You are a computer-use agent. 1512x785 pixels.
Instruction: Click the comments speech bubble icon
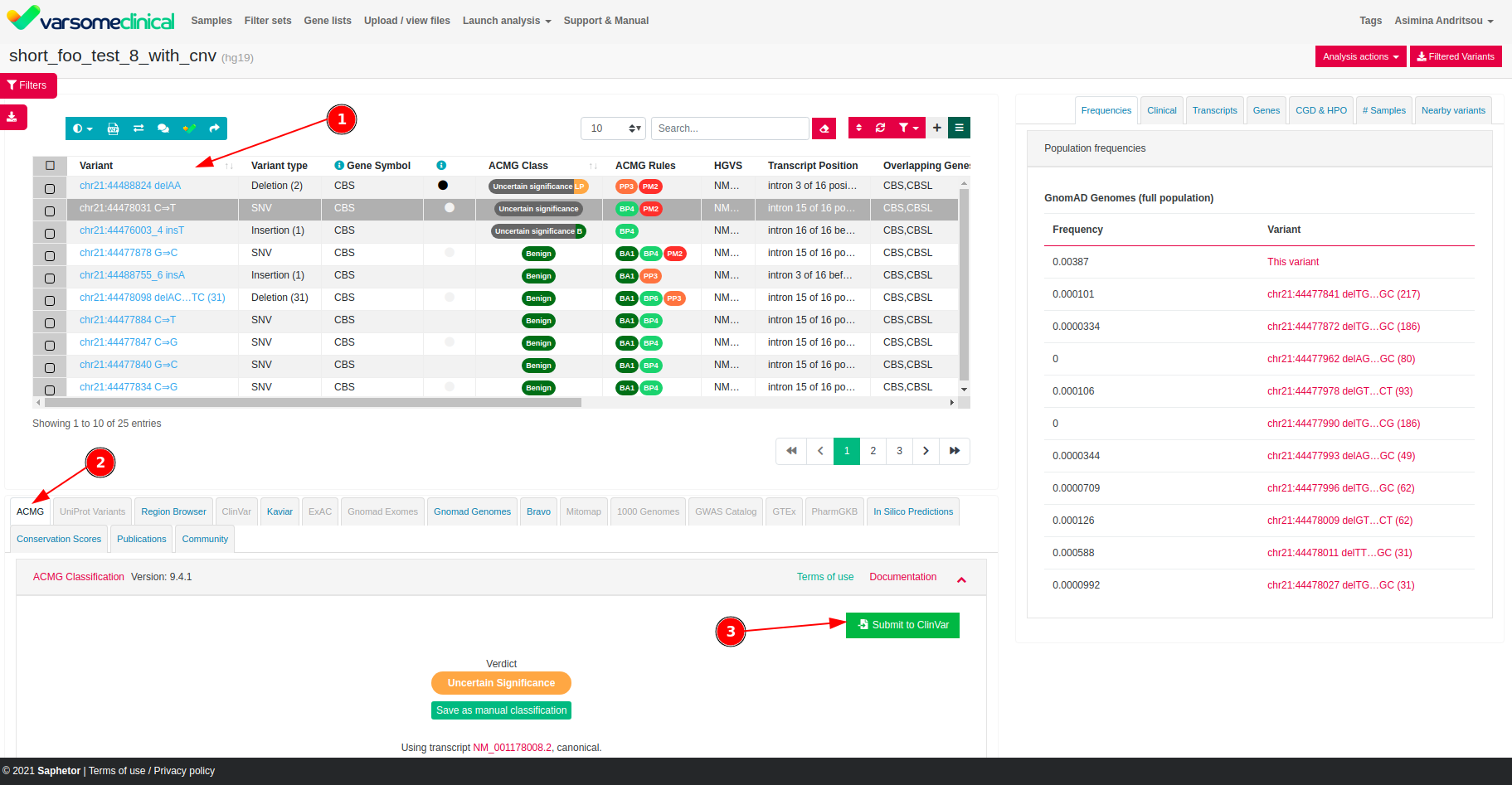tap(163, 128)
